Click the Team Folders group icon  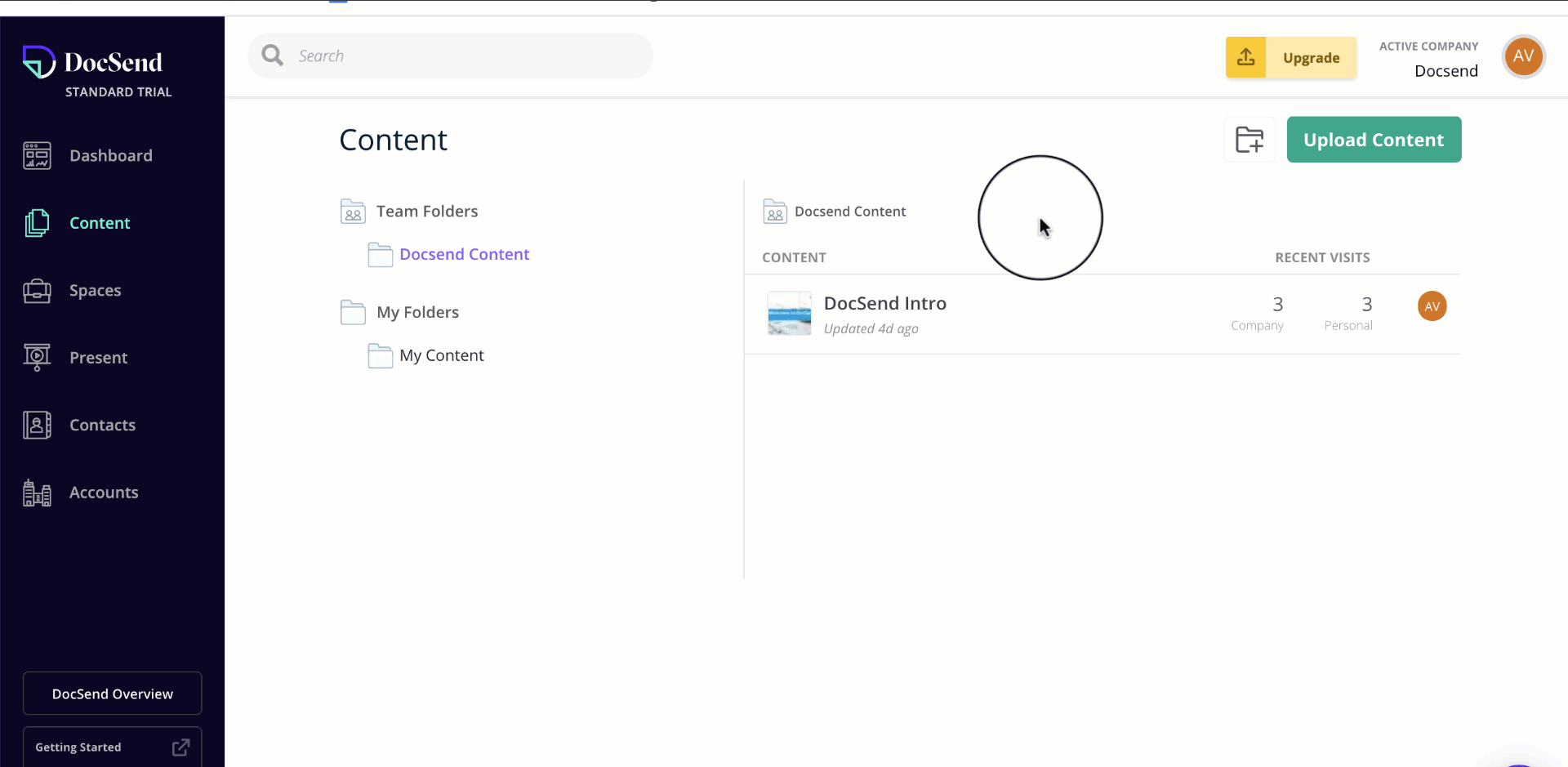[353, 212]
